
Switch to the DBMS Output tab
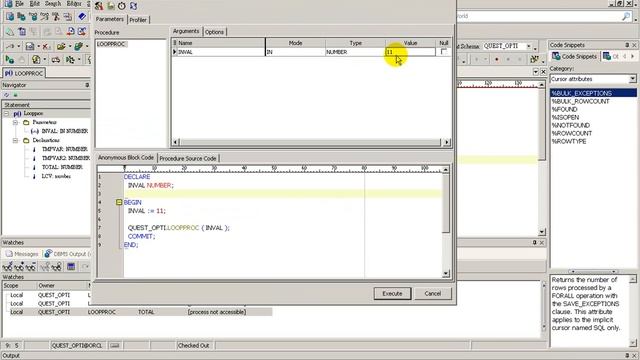67,254
